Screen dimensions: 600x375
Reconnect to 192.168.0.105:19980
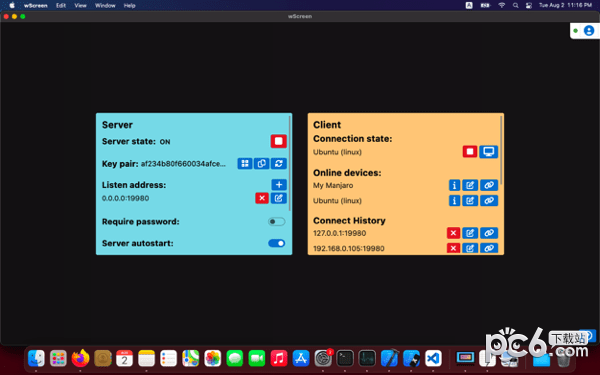click(489, 248)
